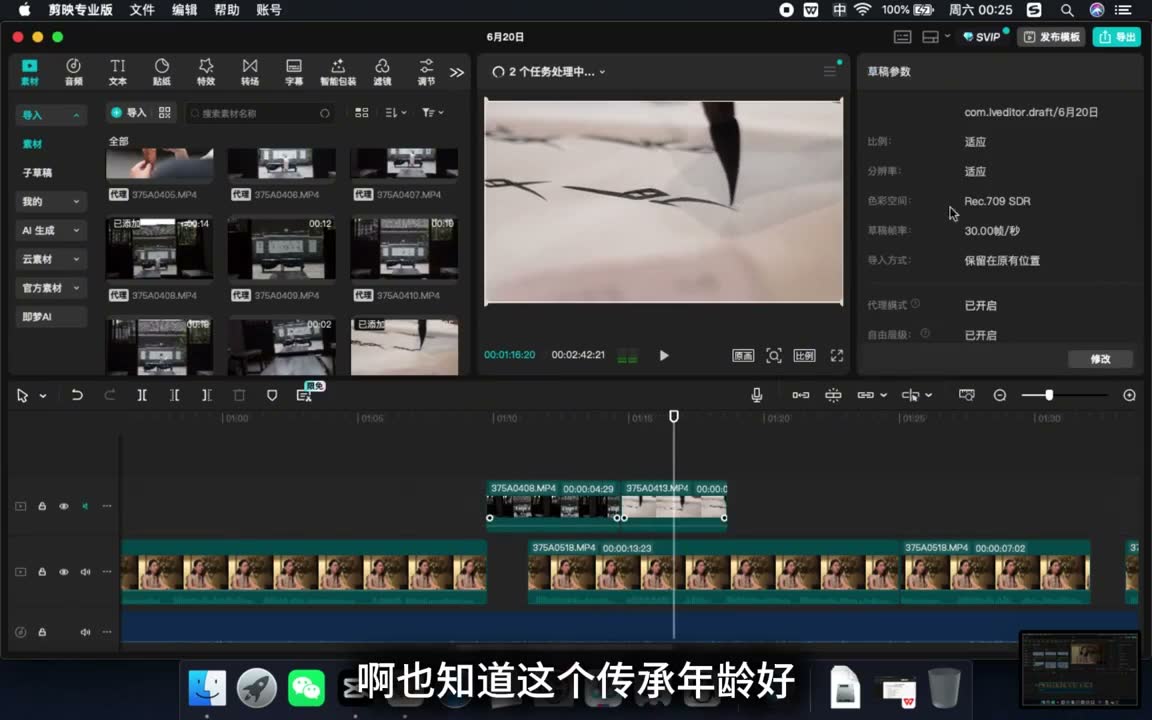Viewport: 1152px width, 720px height.
Task: Open the 贴纸 stickers panel
Action: pos(162,72)
